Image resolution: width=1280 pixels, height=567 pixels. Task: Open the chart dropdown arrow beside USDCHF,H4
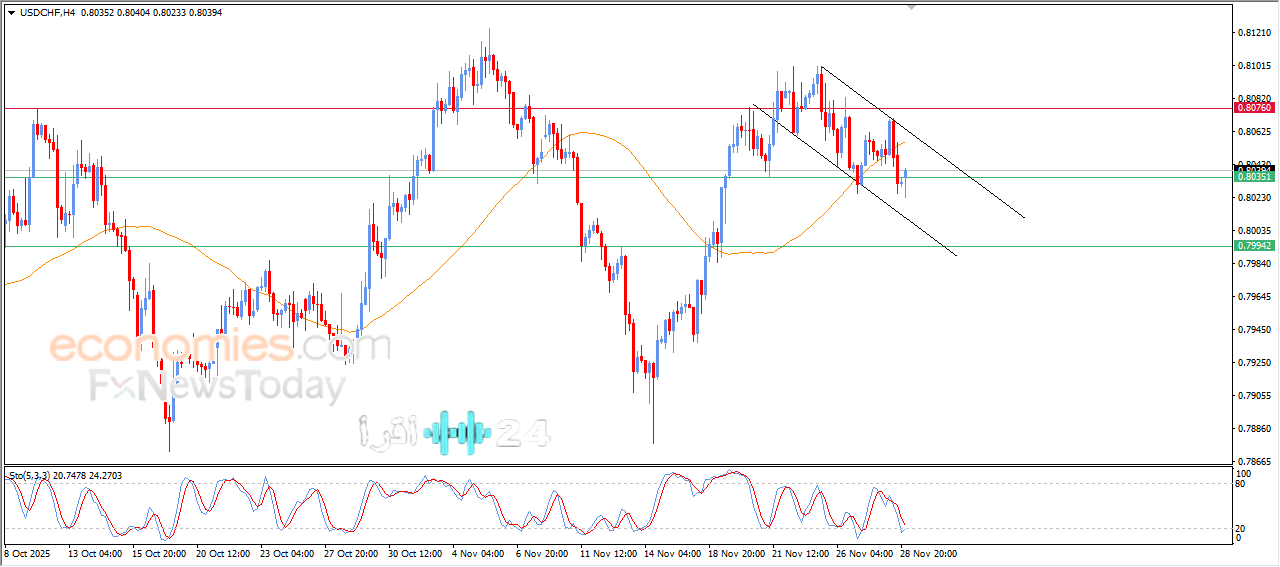[x=11, y=12]
